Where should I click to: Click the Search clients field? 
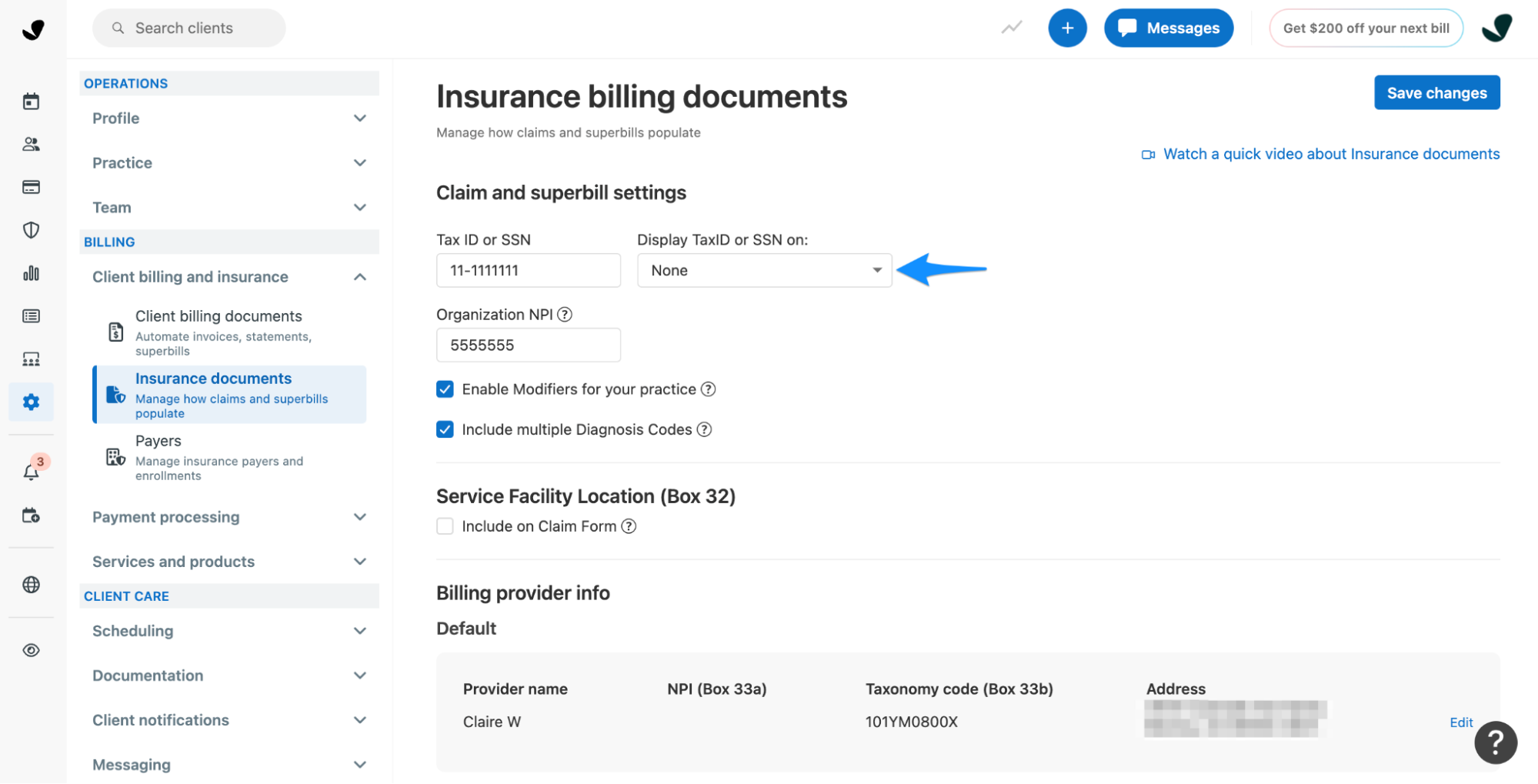(x=188, y=28)
